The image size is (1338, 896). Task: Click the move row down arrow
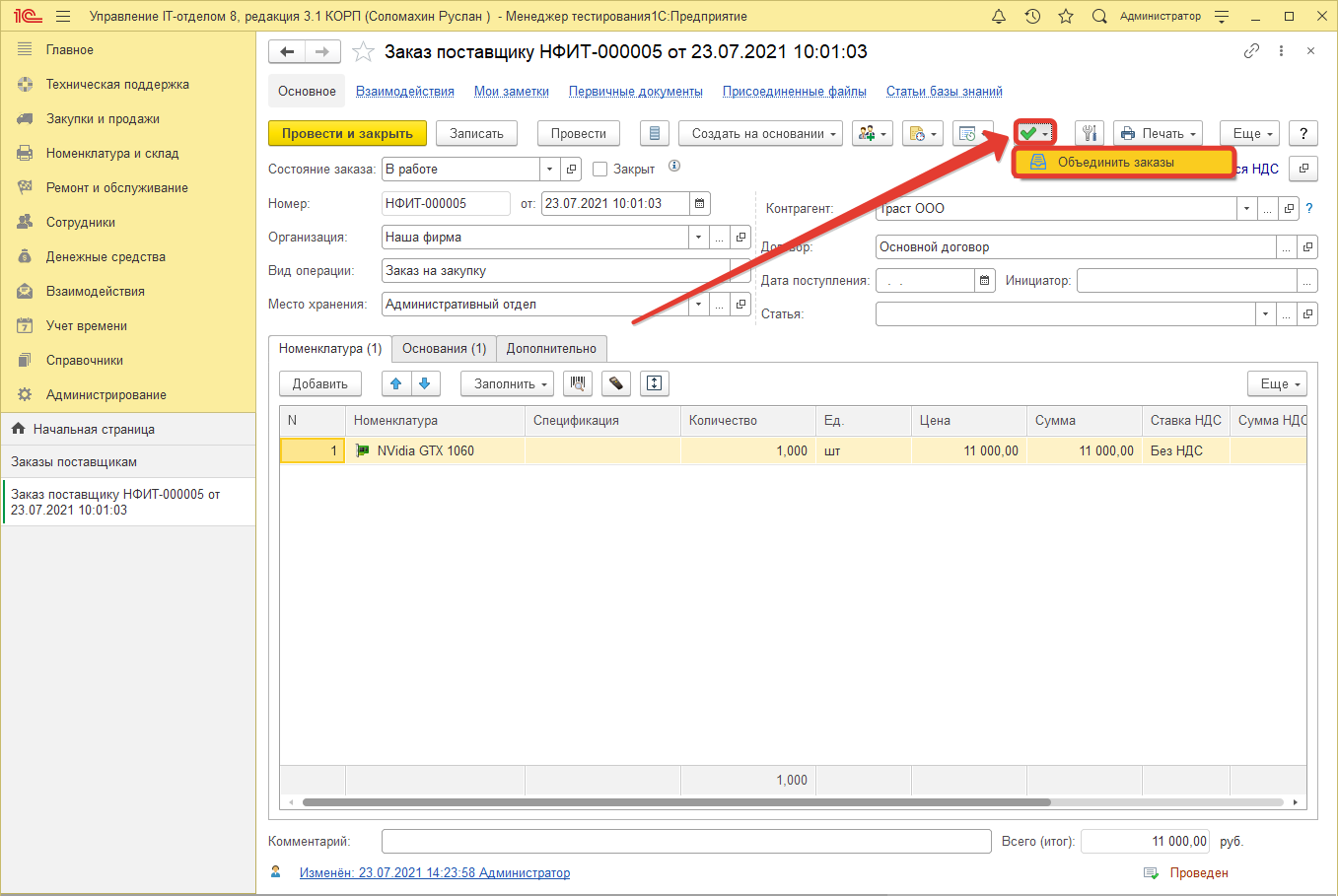point(425,383)
